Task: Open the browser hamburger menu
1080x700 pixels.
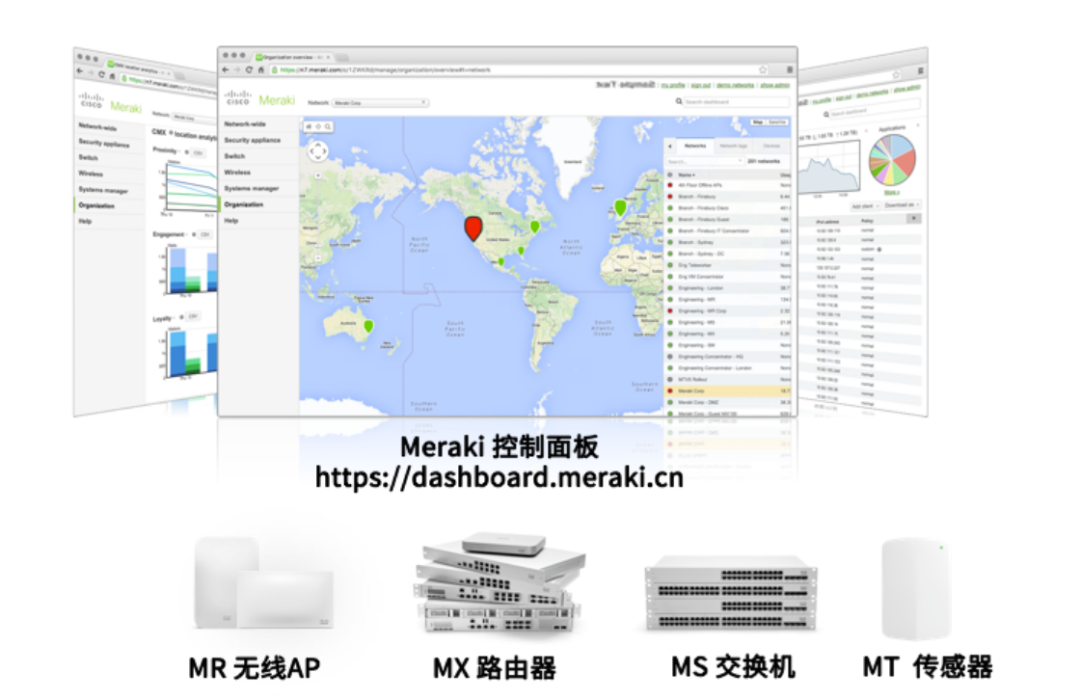Action: [789, 70]
